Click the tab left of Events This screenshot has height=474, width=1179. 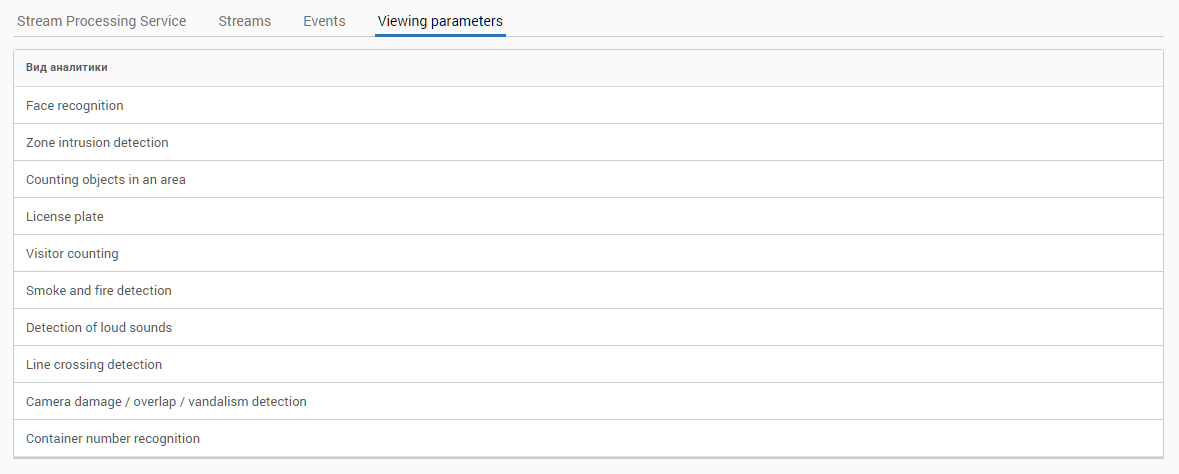(x=244, y=21)
